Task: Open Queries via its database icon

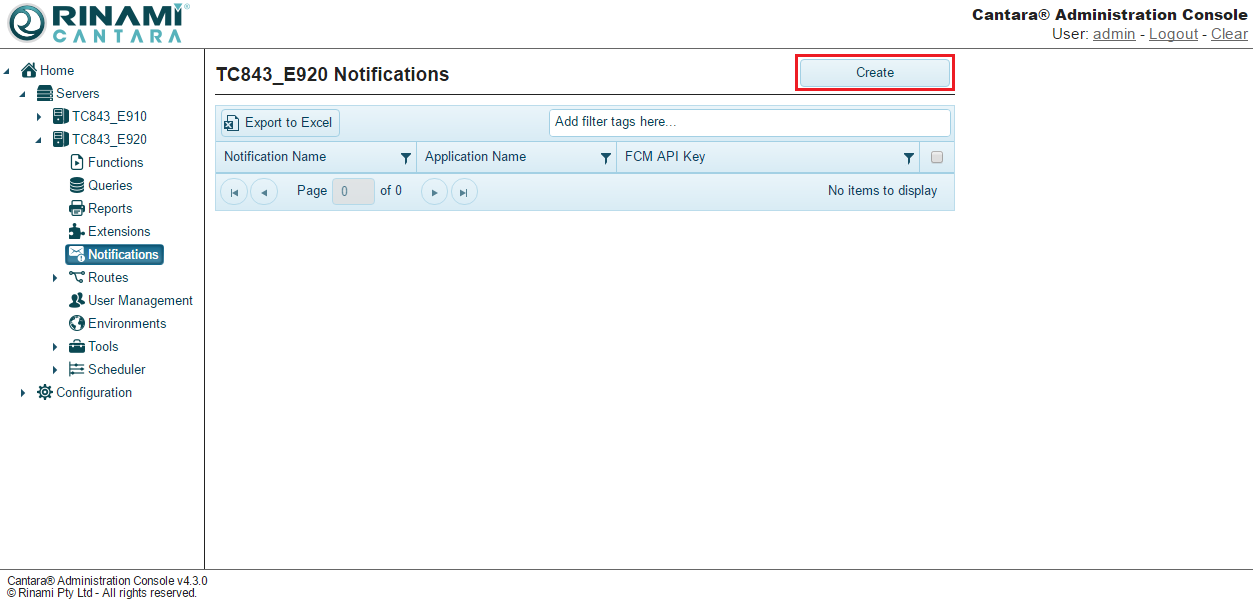Action: tap(77, 185)
